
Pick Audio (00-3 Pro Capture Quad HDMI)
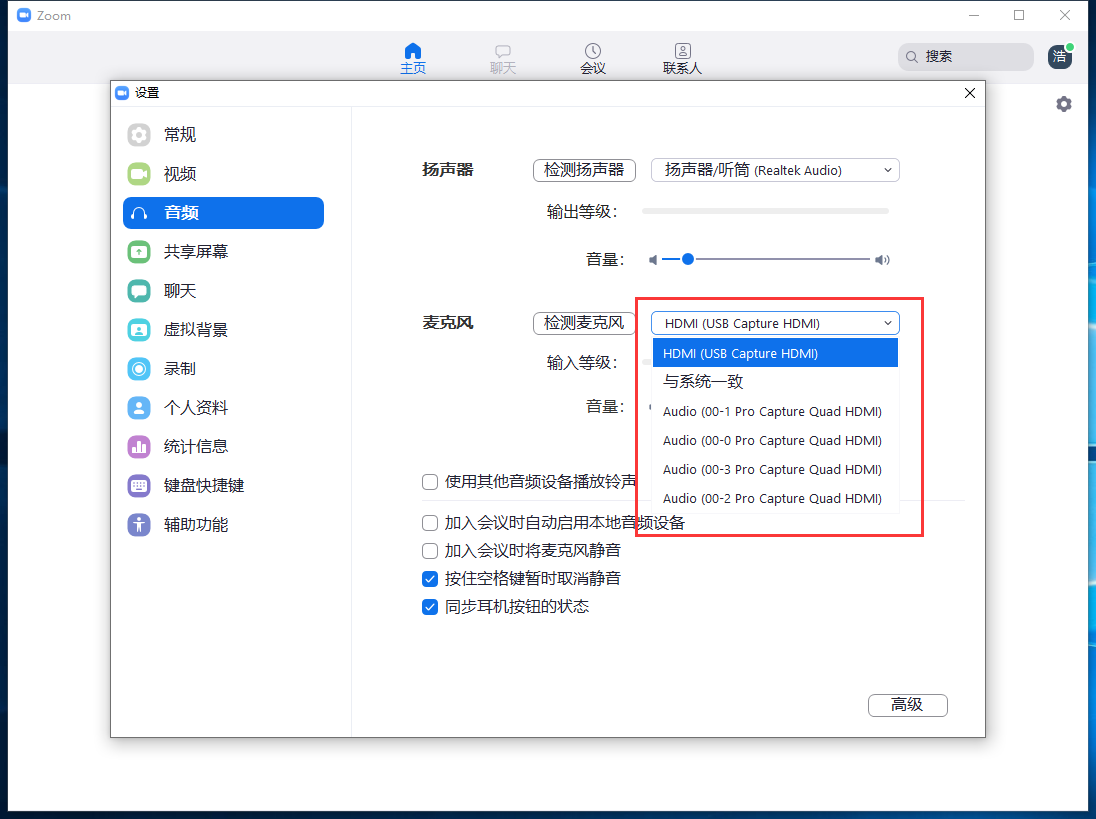(x=775, y=470)
